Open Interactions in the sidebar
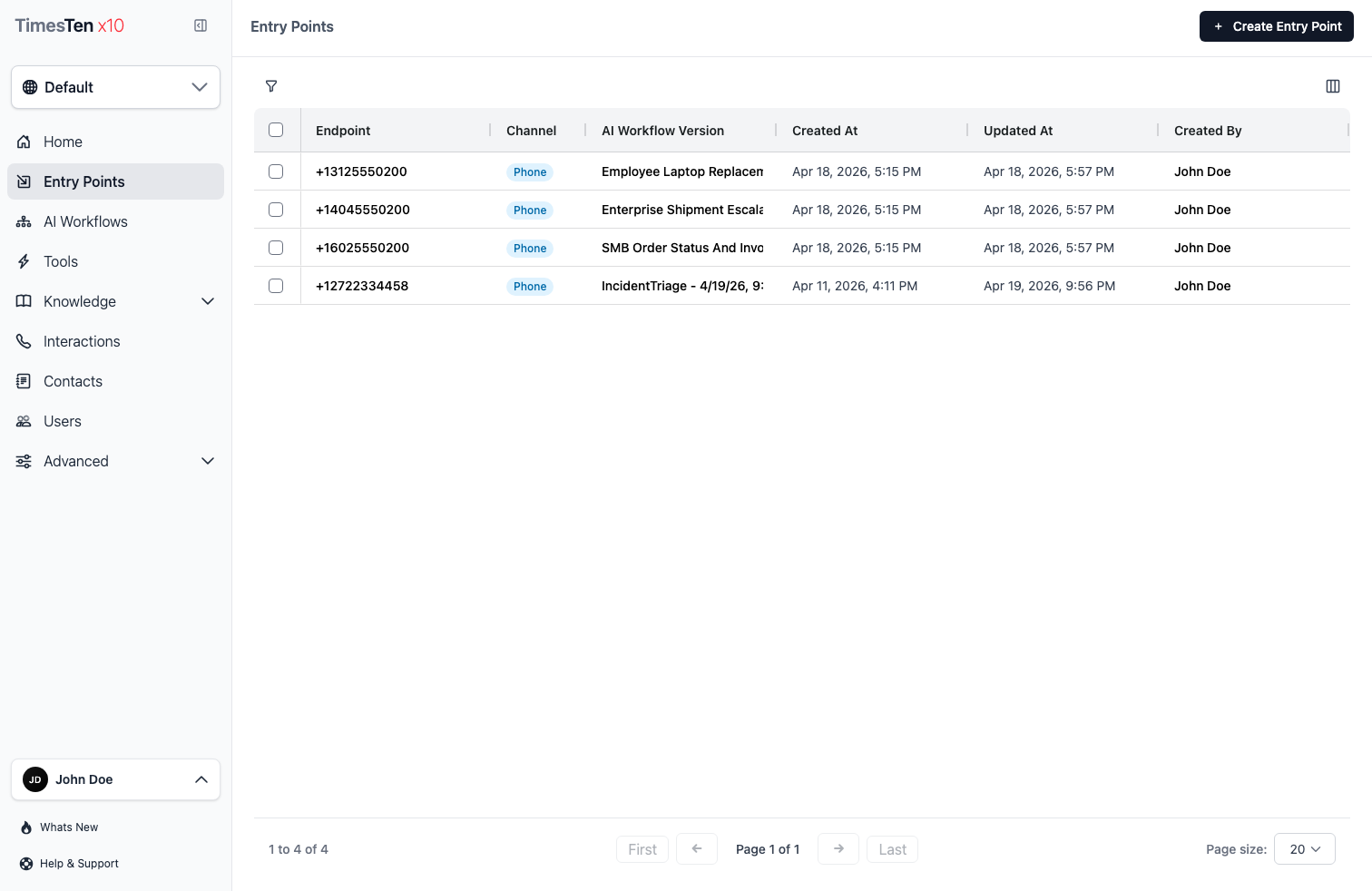 tap(115, 341)
